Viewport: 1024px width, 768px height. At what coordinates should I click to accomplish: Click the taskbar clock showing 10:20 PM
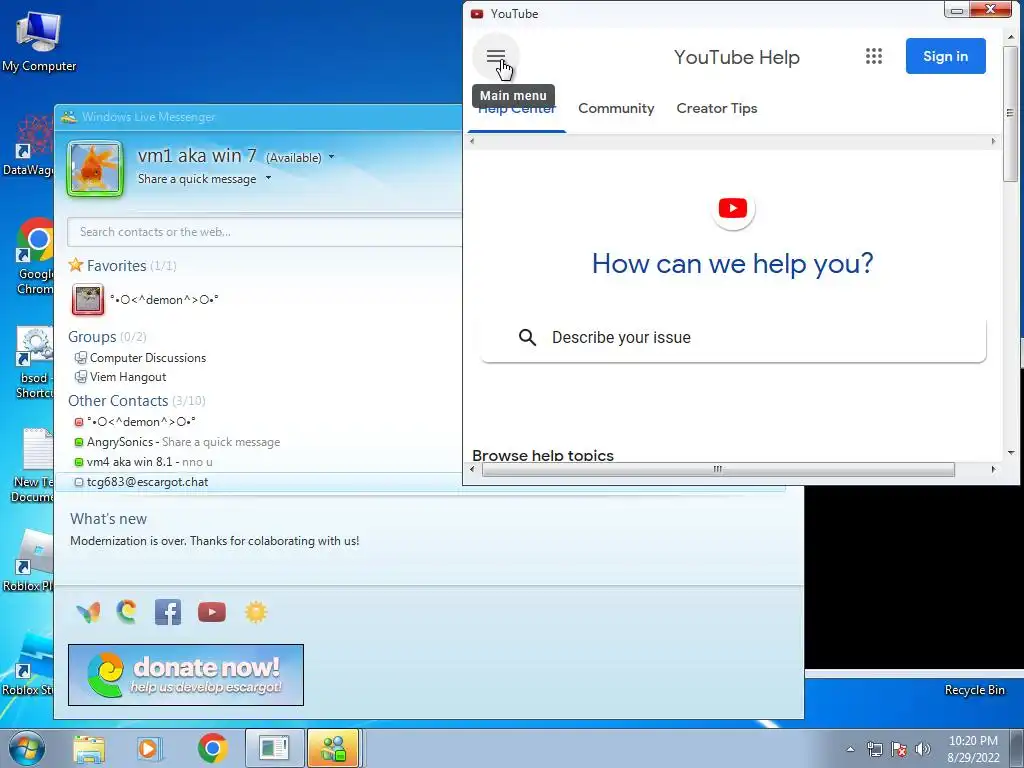tap(973, 741)
